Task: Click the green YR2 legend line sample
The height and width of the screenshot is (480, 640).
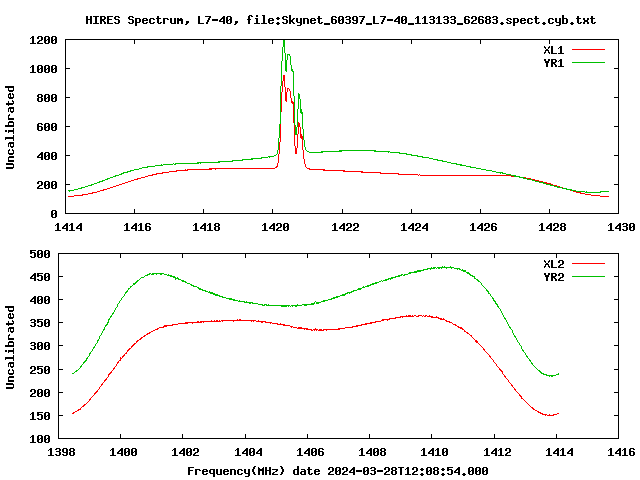Action: 588,277
